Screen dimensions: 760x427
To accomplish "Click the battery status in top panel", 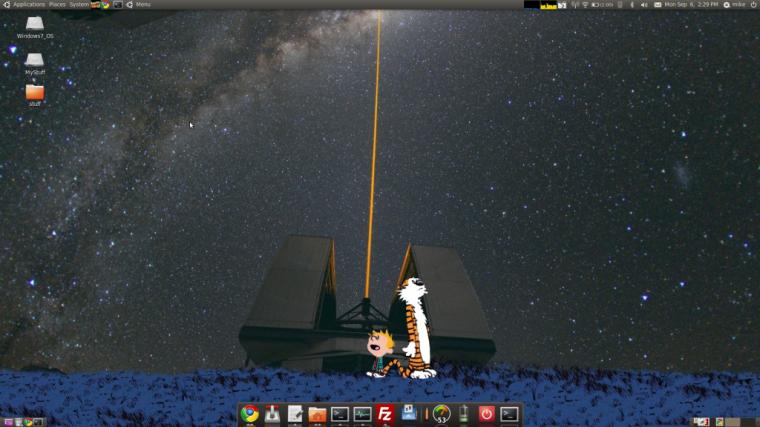I will (602, 5).
